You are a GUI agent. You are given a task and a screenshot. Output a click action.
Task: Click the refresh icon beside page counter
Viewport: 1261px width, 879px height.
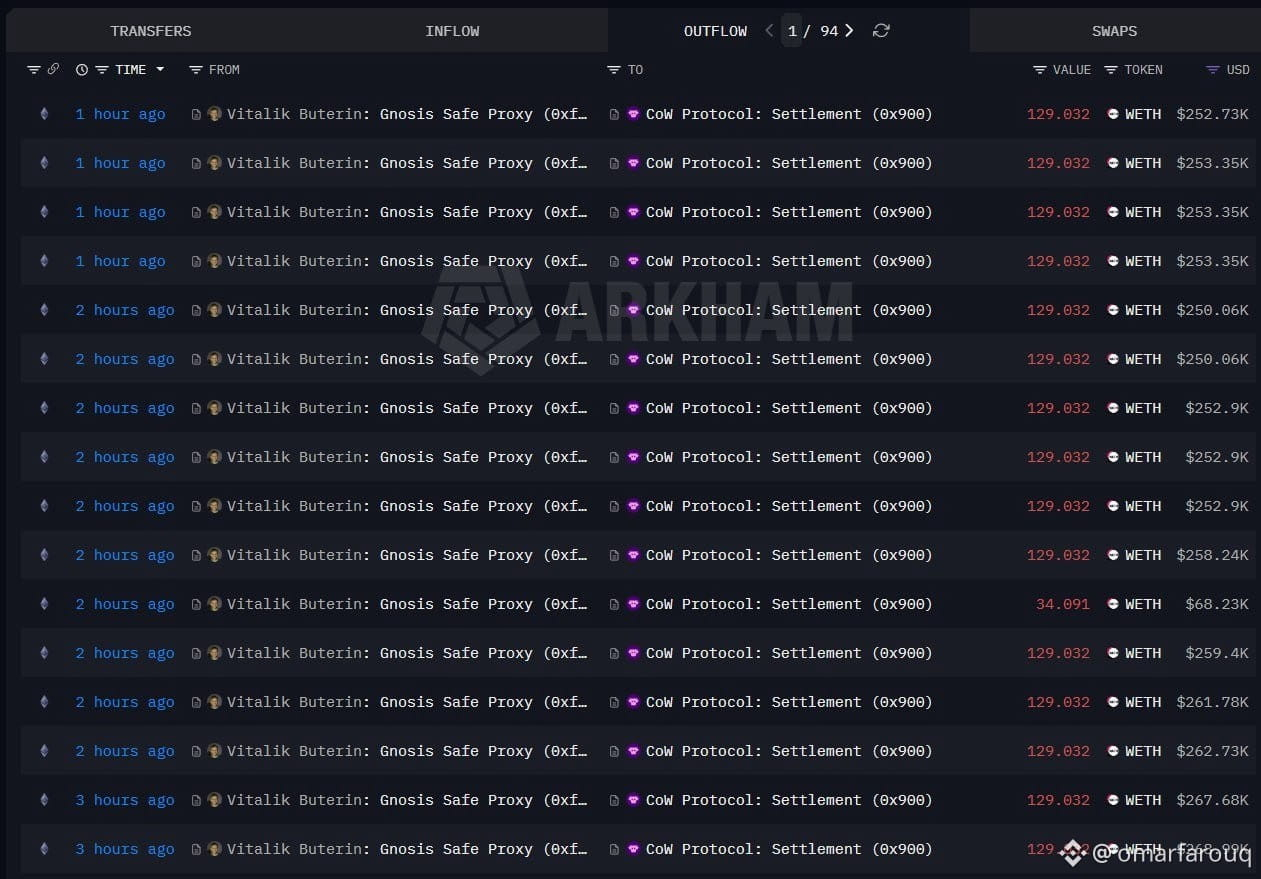pyautogui.click(x=881, y=31)
